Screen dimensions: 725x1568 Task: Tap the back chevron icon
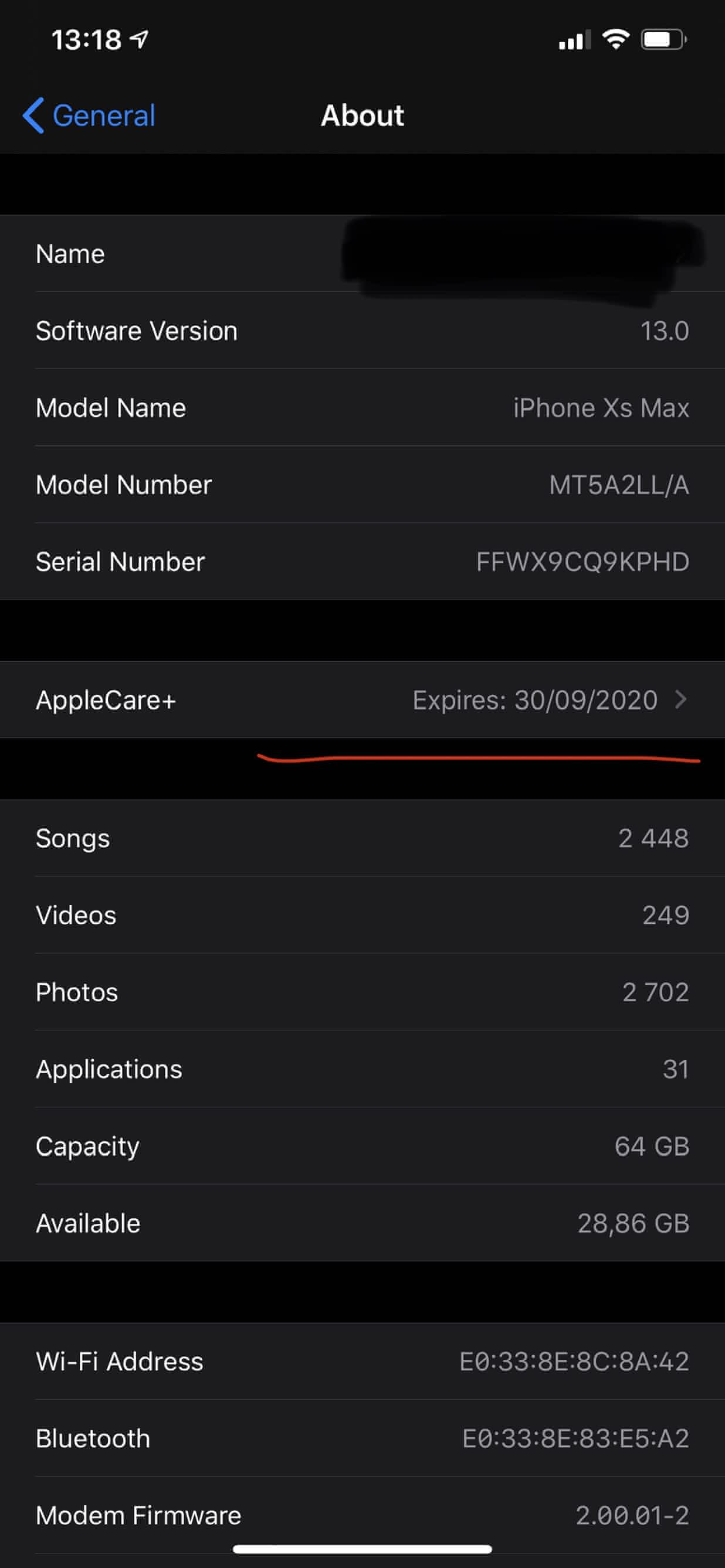click(x=33, y=115)
